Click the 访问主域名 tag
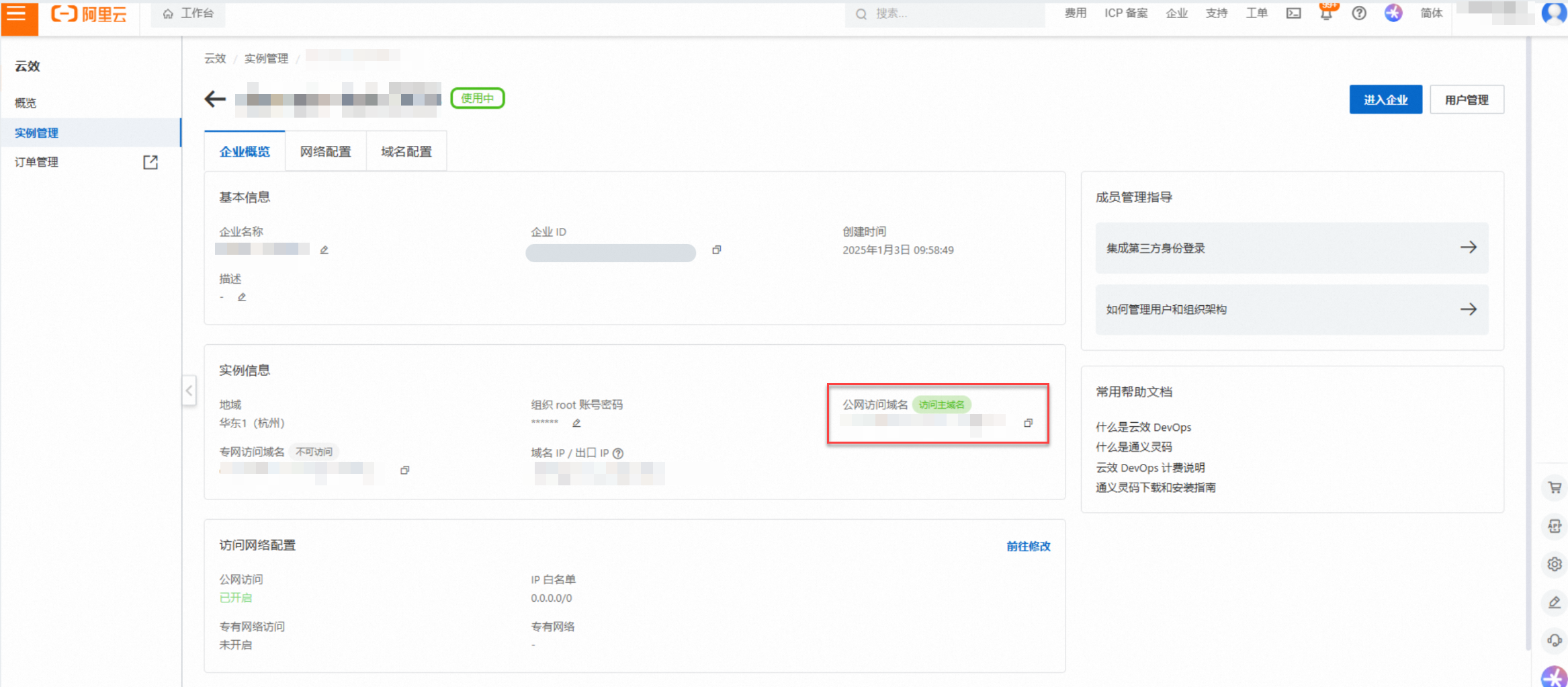 pos(942,405)
